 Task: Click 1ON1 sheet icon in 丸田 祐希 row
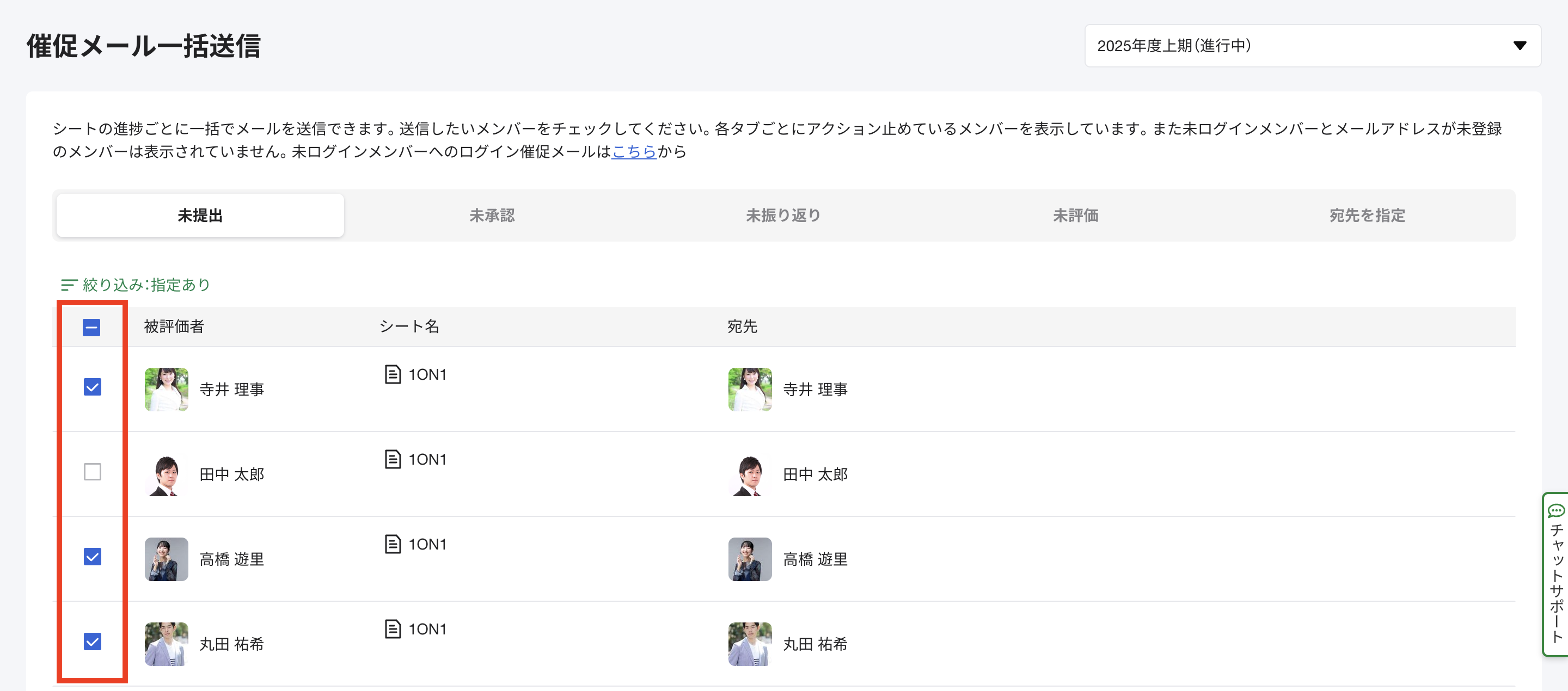(393, 628)
